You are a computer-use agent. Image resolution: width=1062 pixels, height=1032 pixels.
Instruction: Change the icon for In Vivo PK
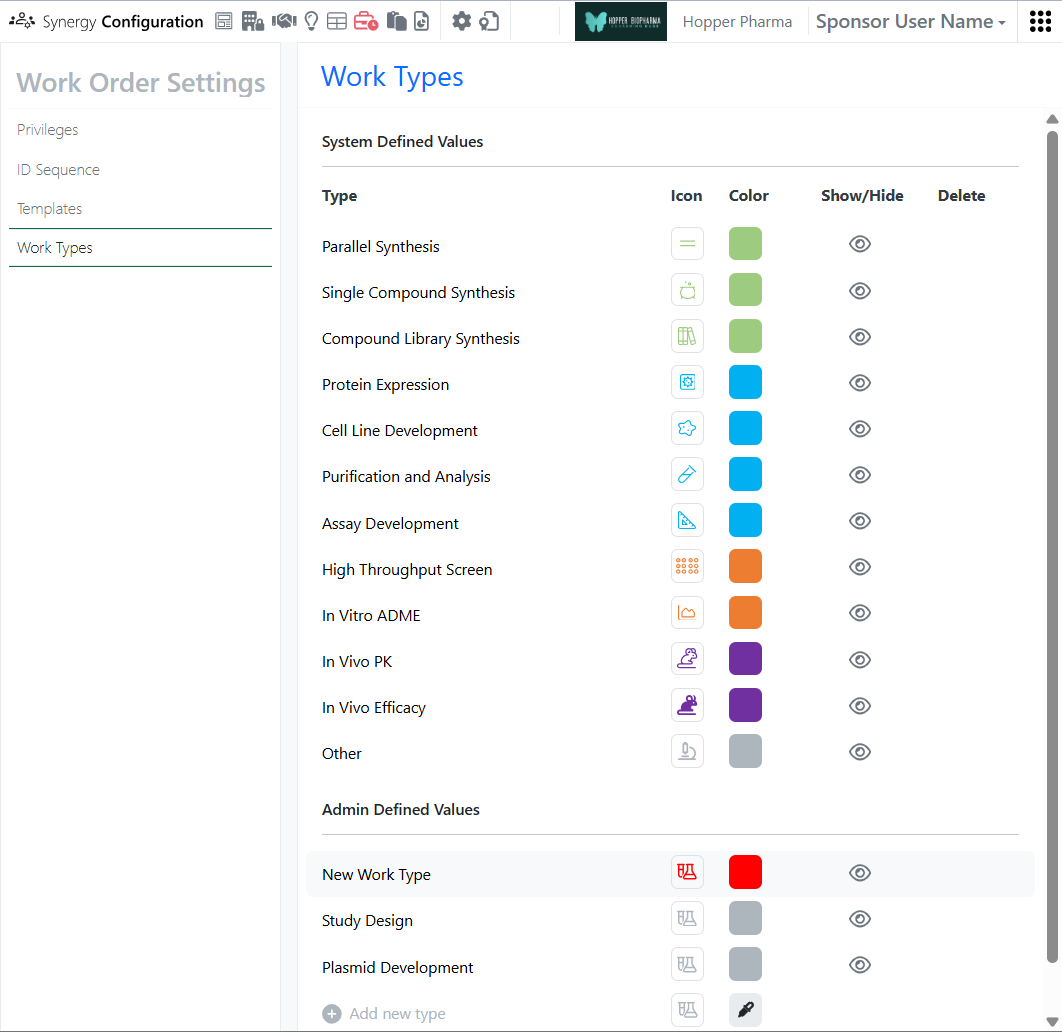tap(687, 659)
